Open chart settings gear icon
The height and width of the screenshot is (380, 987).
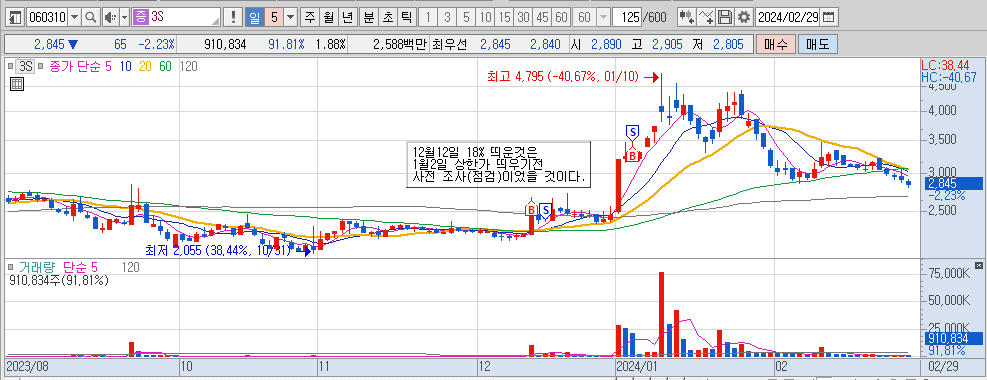(x=744, y=17)
